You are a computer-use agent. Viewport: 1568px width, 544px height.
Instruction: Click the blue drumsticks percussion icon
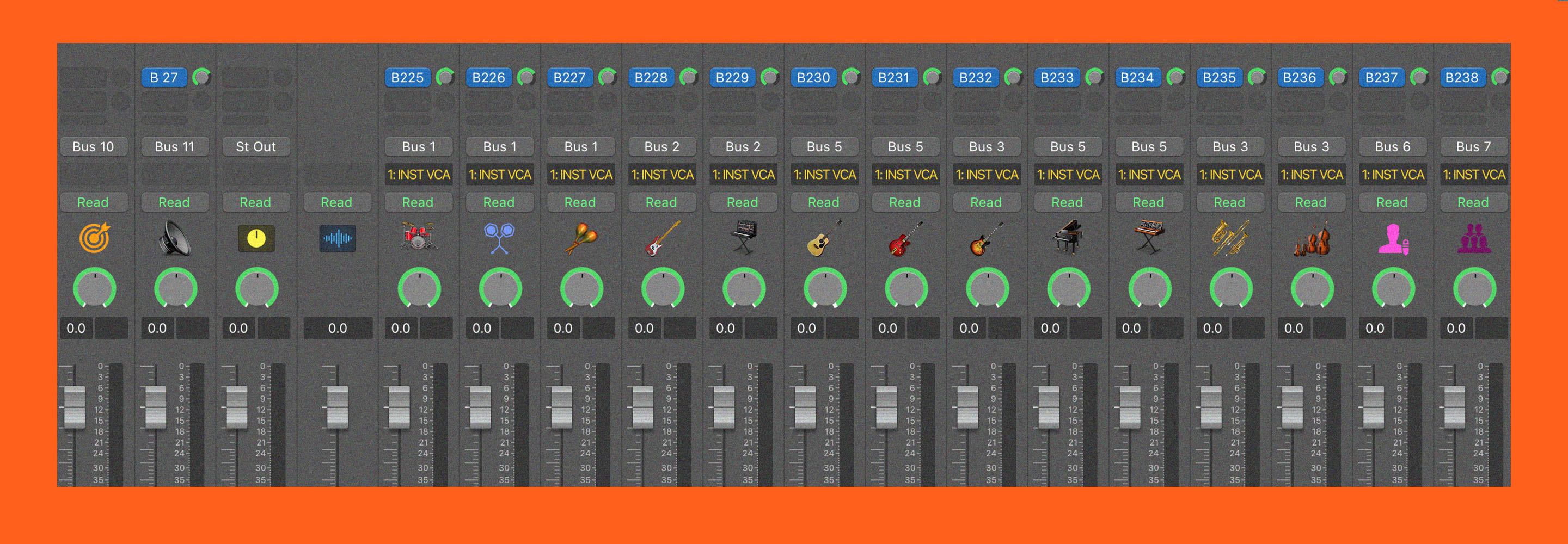500,238
